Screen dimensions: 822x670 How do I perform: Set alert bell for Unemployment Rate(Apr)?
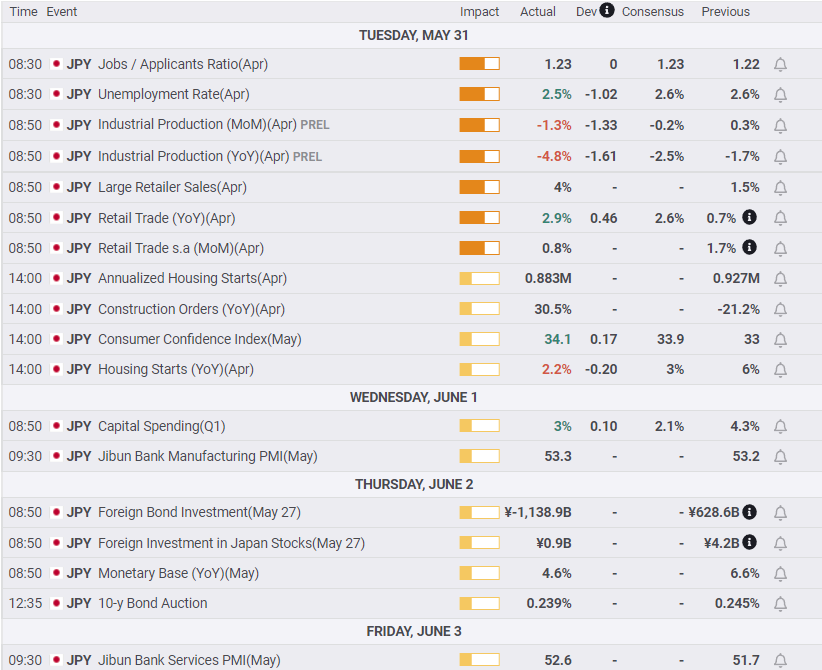coord(780,94)
